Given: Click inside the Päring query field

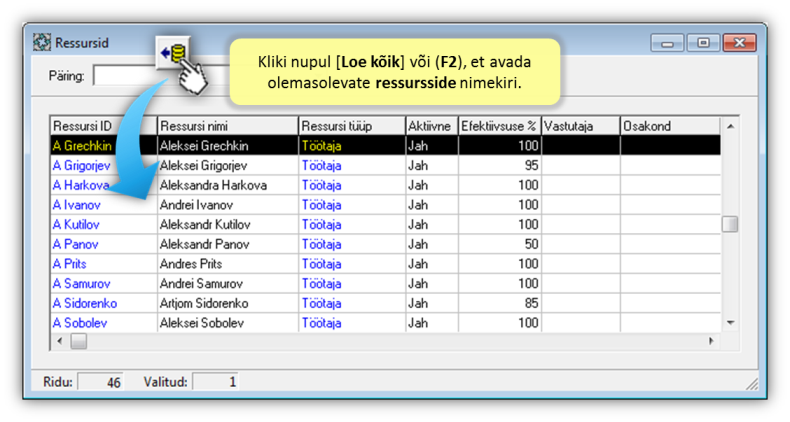Looking at the screenshot, I should (x=123, y=76).
